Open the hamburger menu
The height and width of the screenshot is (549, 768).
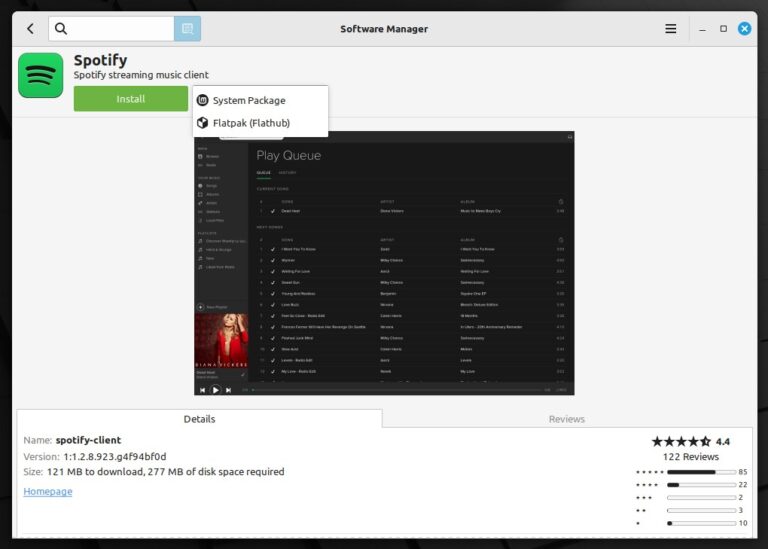point(671,29)
